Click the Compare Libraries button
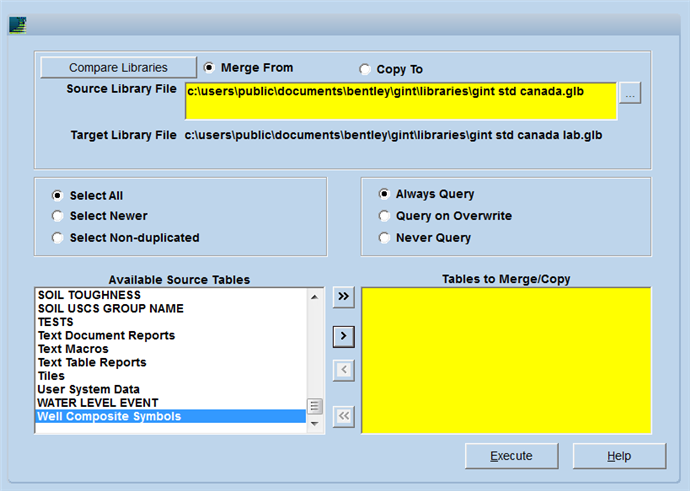Viewport: 690px width, 491px height. pyautogui.click(x=118, y=68)
